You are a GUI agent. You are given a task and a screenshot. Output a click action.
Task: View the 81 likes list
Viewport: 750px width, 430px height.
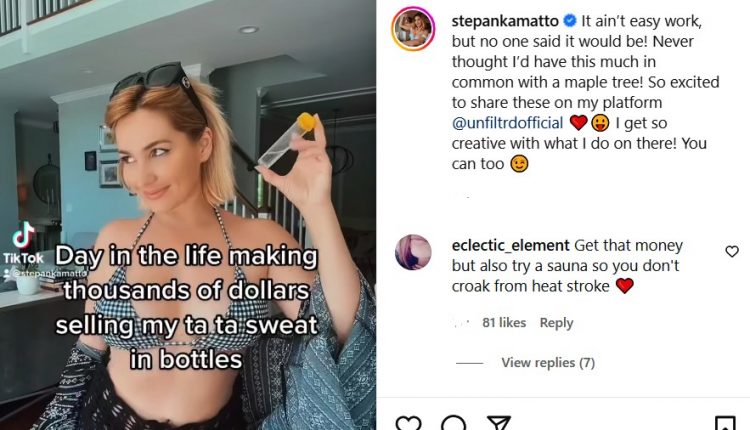(503, 322)
